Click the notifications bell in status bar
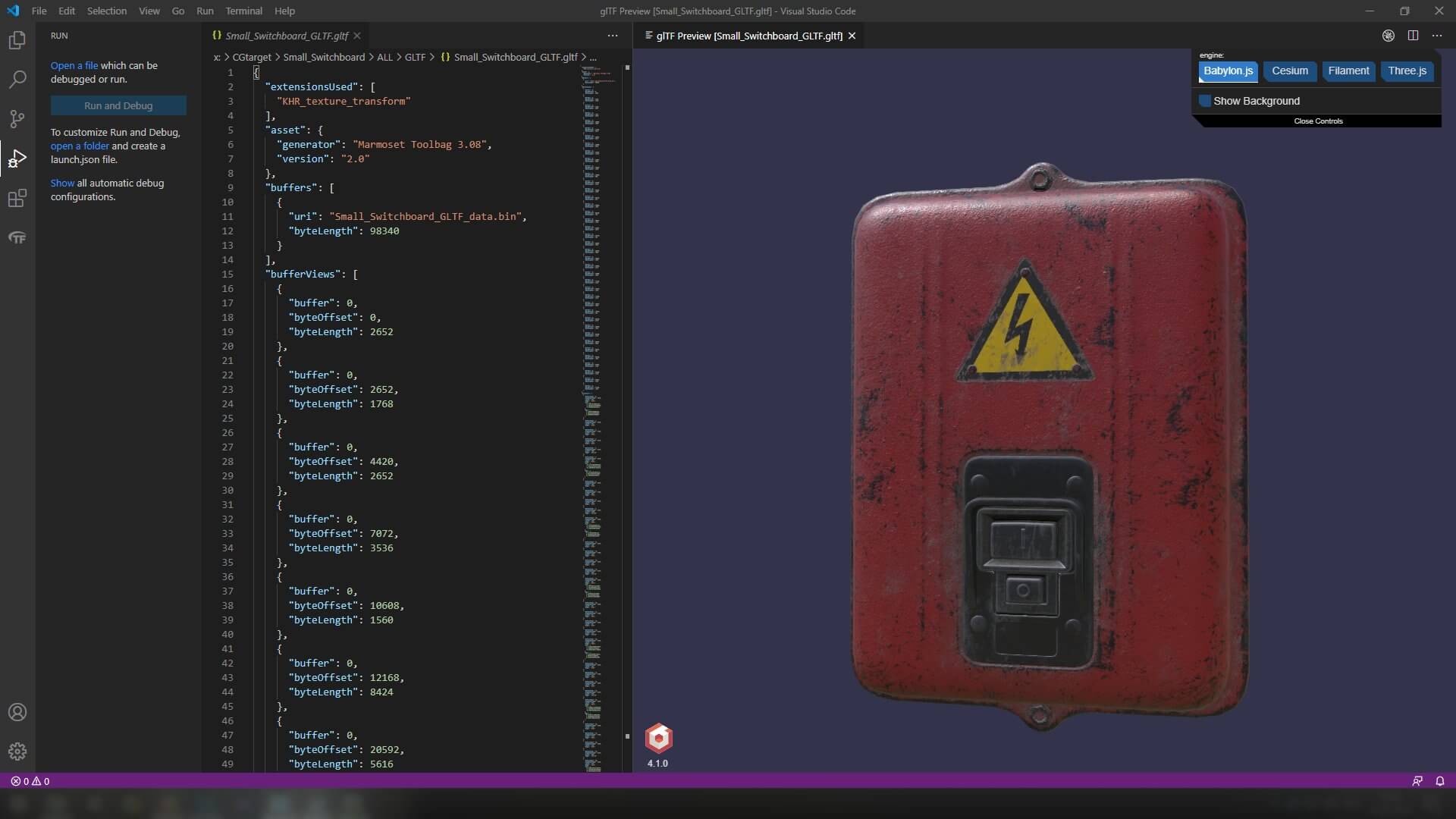 (1439, 781)
